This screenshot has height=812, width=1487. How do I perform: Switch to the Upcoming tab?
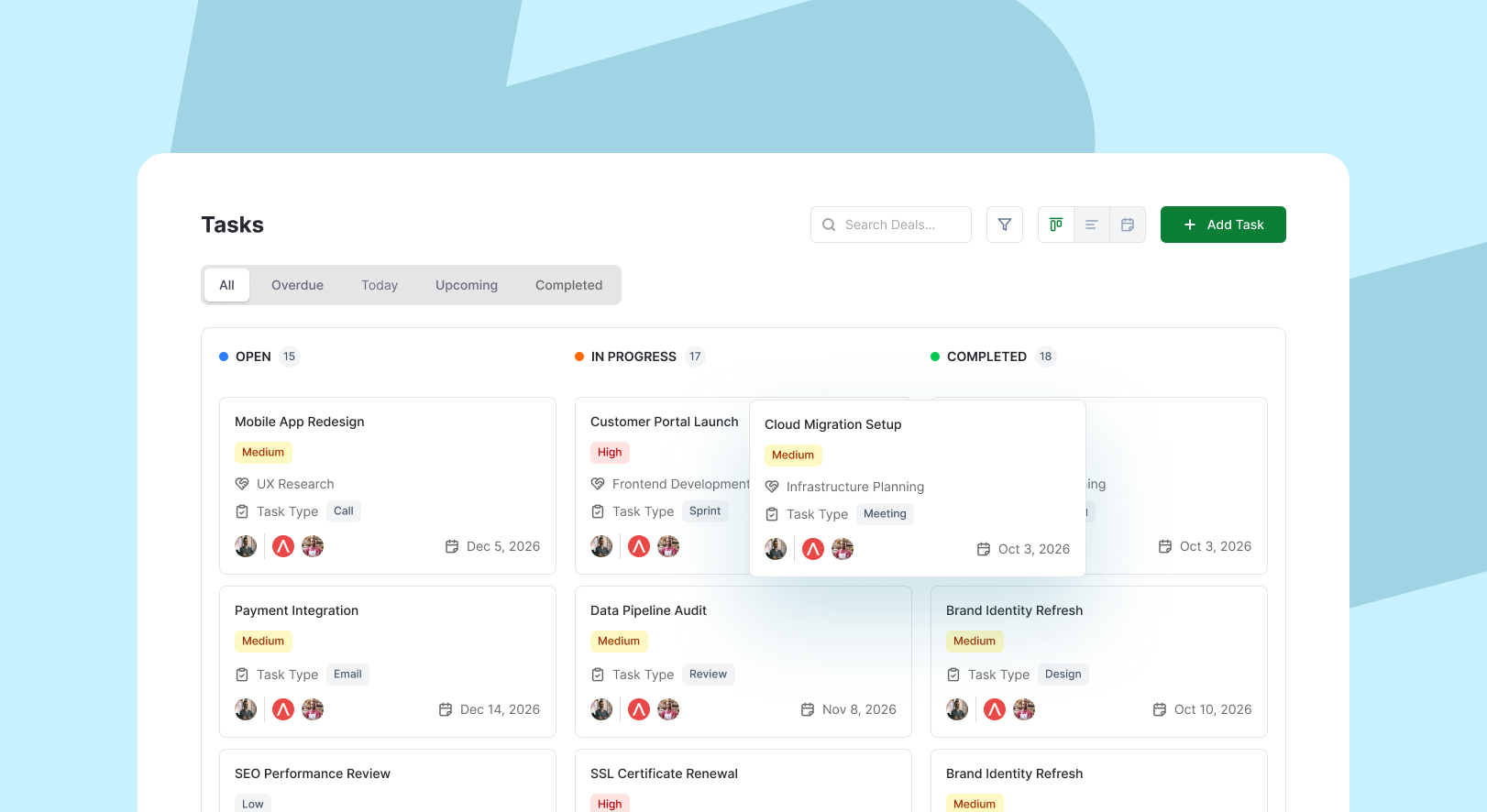pyautogui.click(x=467, y=285)
